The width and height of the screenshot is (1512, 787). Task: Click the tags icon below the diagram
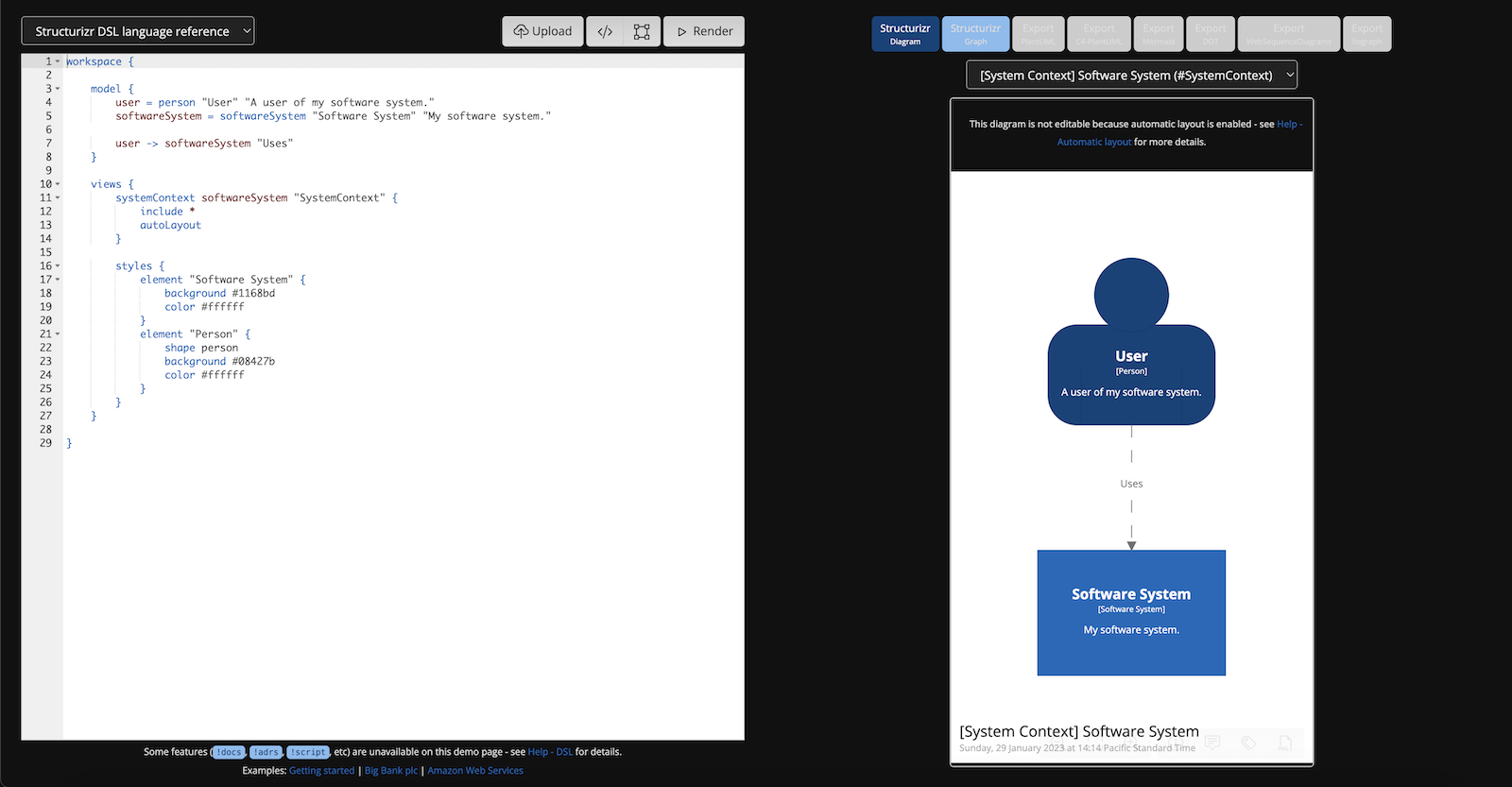click(x=1248, y=743)
